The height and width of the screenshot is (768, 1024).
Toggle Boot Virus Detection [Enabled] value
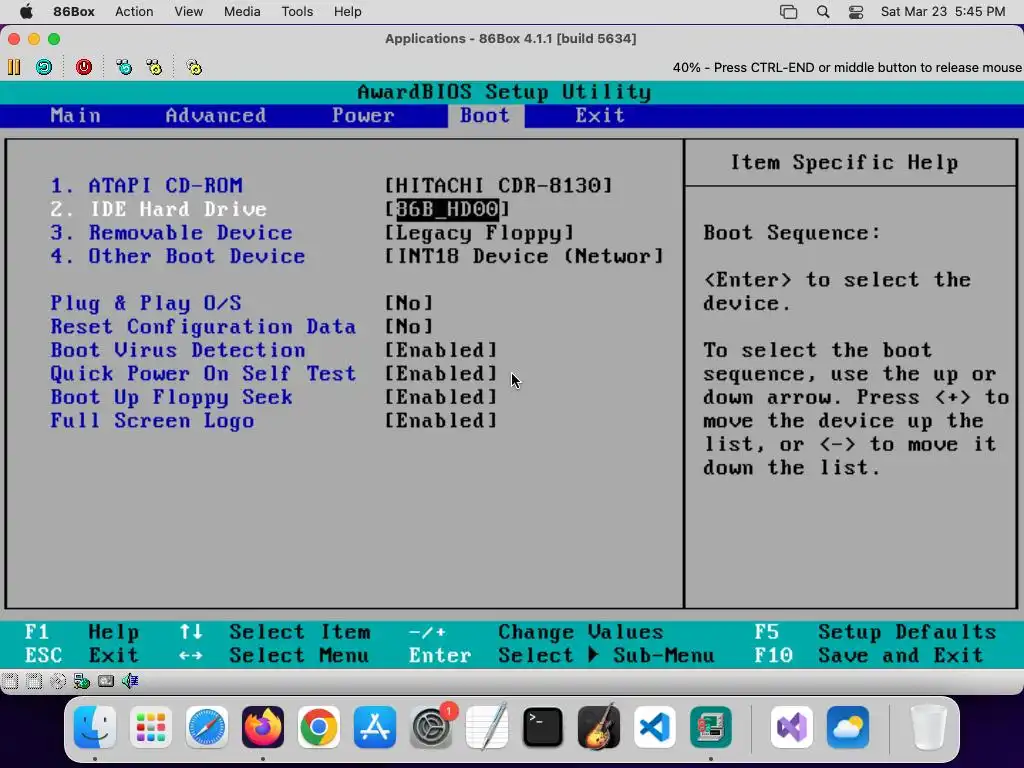click(441, 350)
